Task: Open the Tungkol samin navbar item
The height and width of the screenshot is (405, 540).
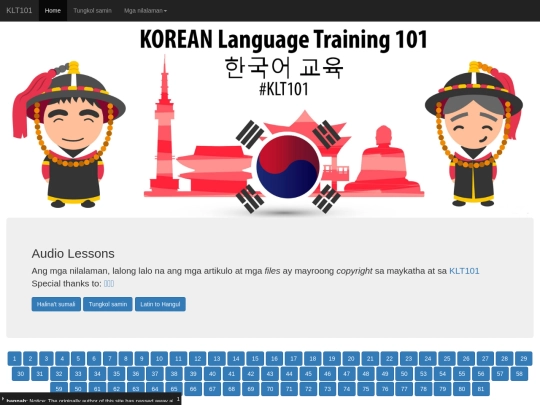Action: pos(92,10)
